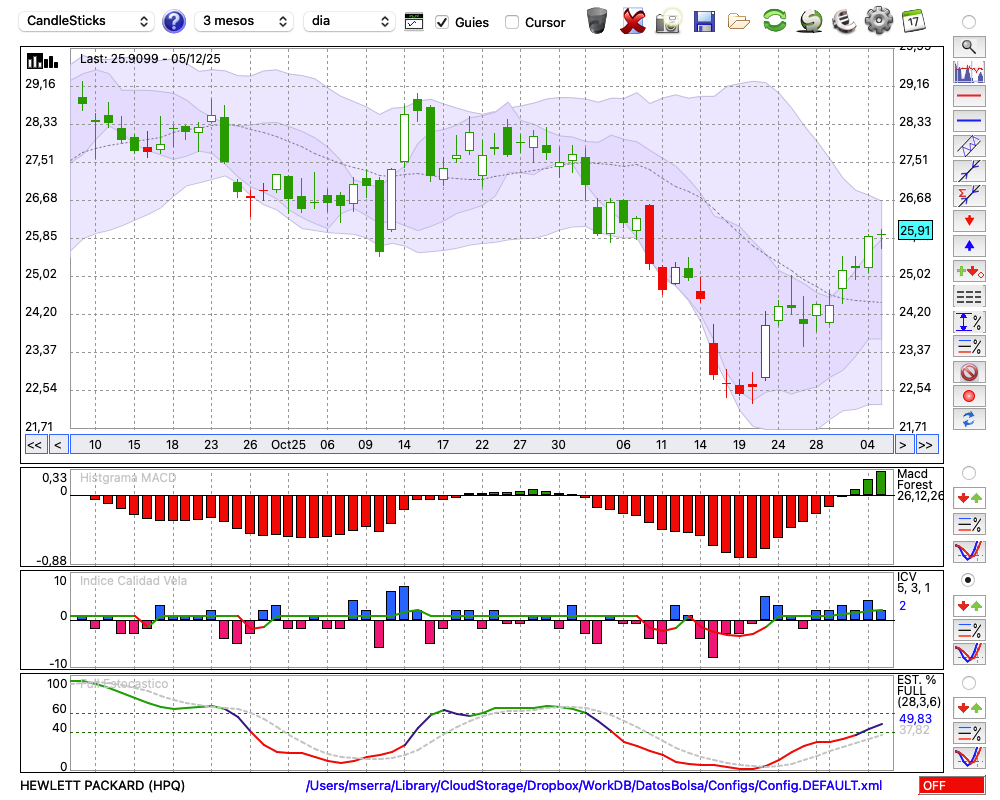This screenshot has height=800, width=1000.
Task: Step back with the '<' button
Action: point(57,445)
